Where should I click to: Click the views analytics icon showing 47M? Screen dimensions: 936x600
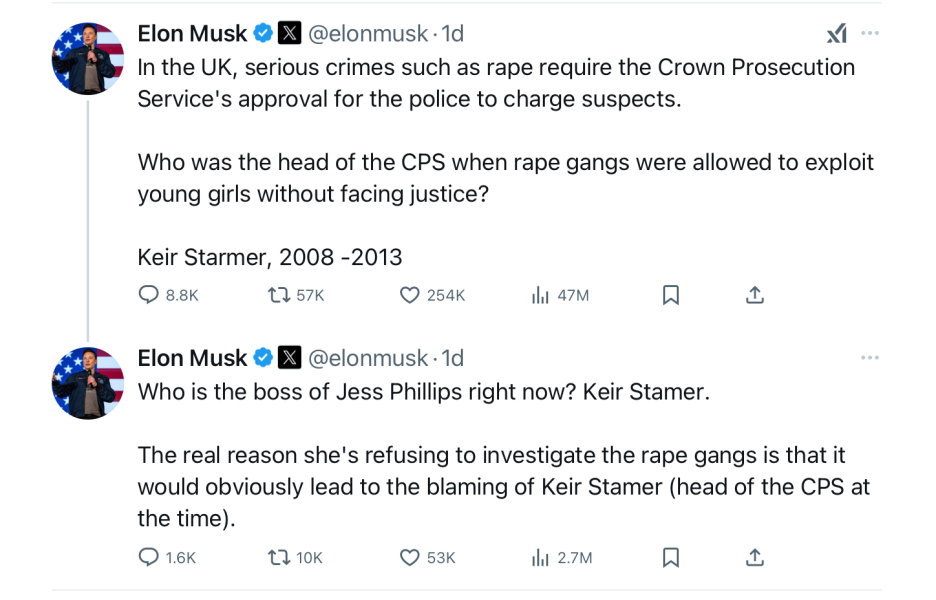click(x=540, y=295)
